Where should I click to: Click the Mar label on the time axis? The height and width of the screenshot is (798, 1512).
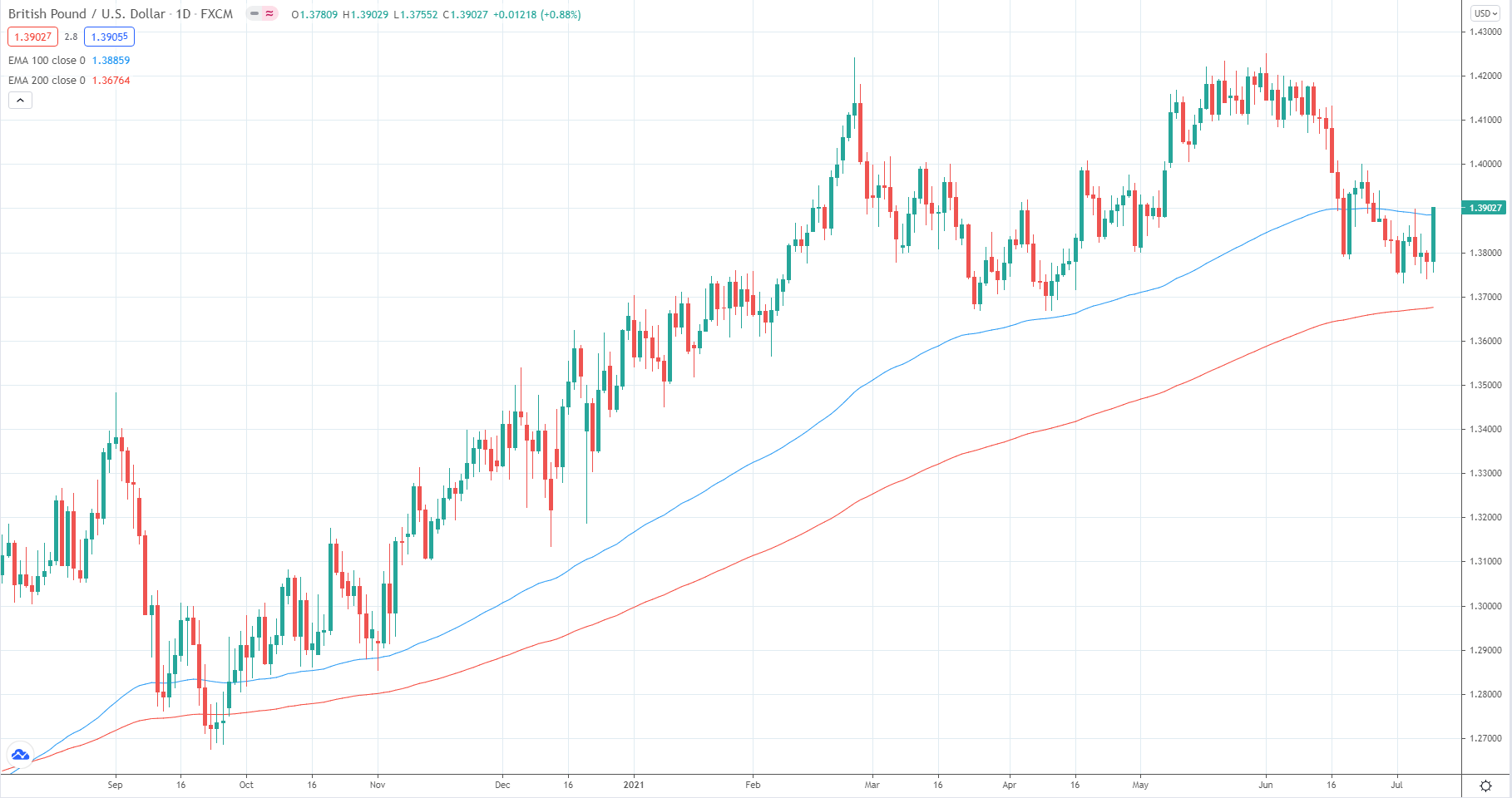pyautogui.click(x=872, y=785)
